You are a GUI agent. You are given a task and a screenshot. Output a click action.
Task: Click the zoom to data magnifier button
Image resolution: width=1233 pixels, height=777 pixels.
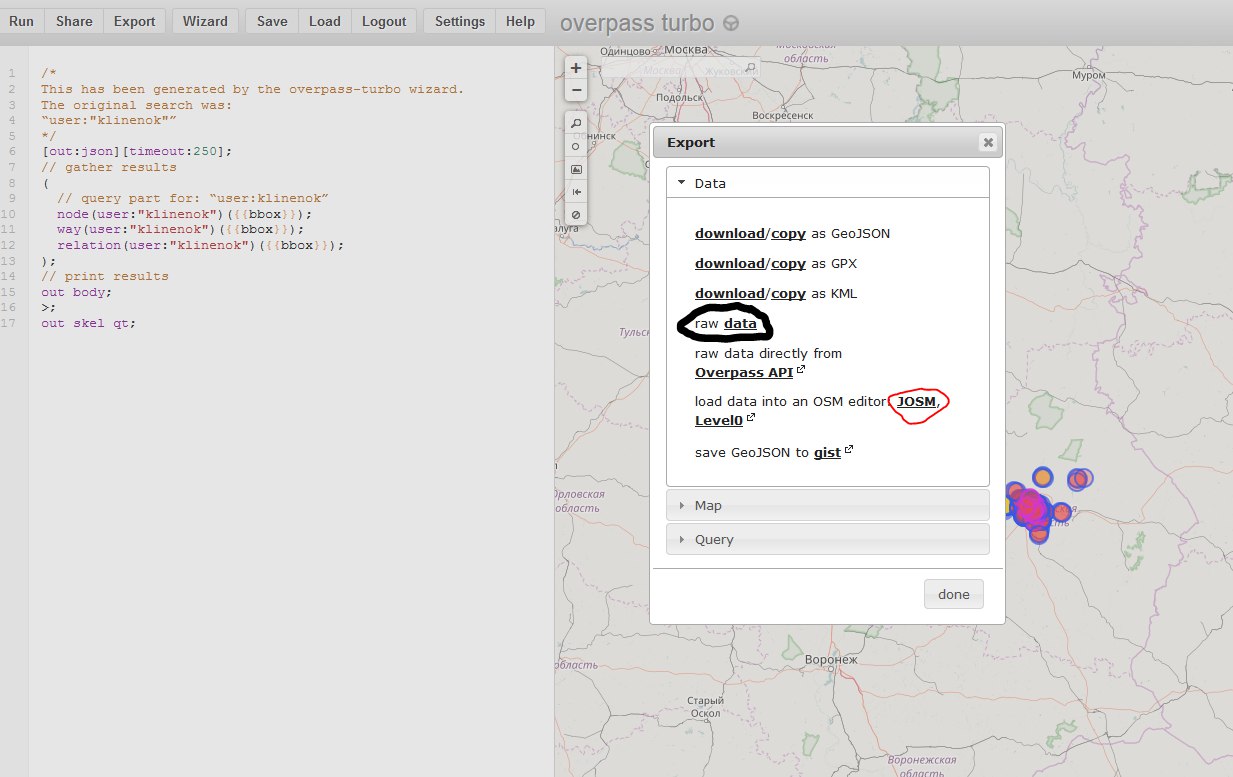(576, 124)
